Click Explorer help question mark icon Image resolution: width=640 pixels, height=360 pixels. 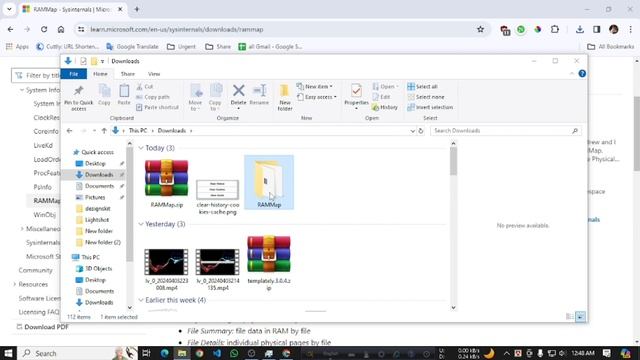click(582, 73)
